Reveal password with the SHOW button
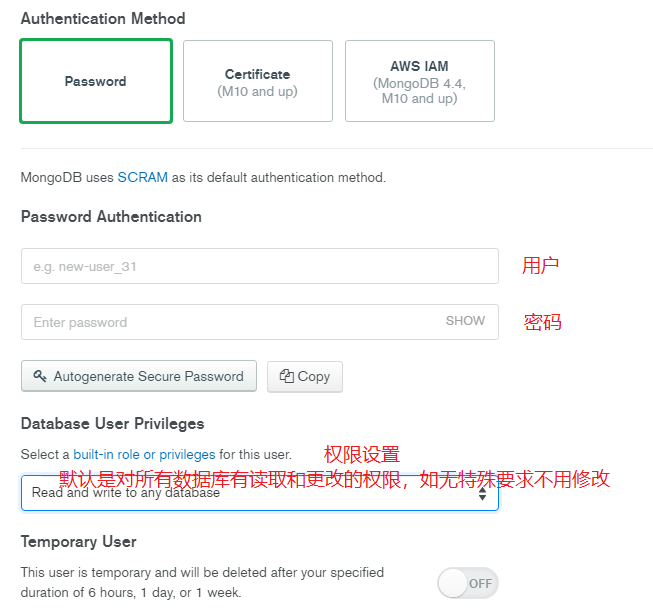 tap(465, 321)
